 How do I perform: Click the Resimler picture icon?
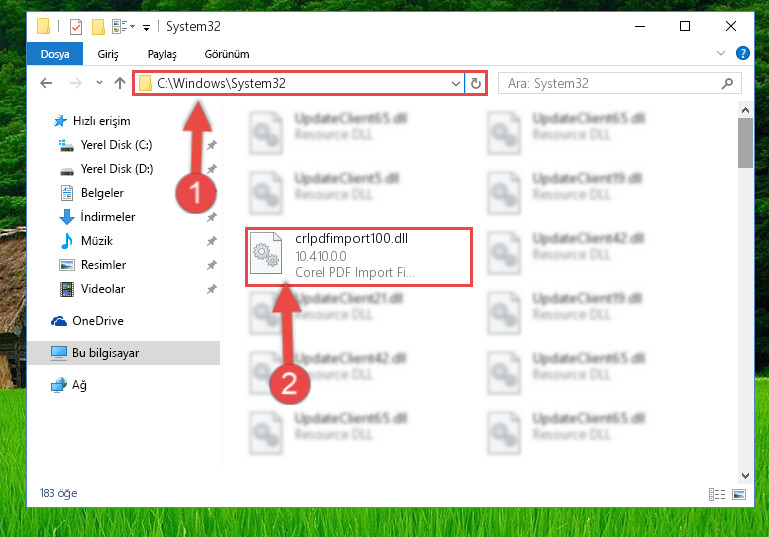(x=67, y=265)
